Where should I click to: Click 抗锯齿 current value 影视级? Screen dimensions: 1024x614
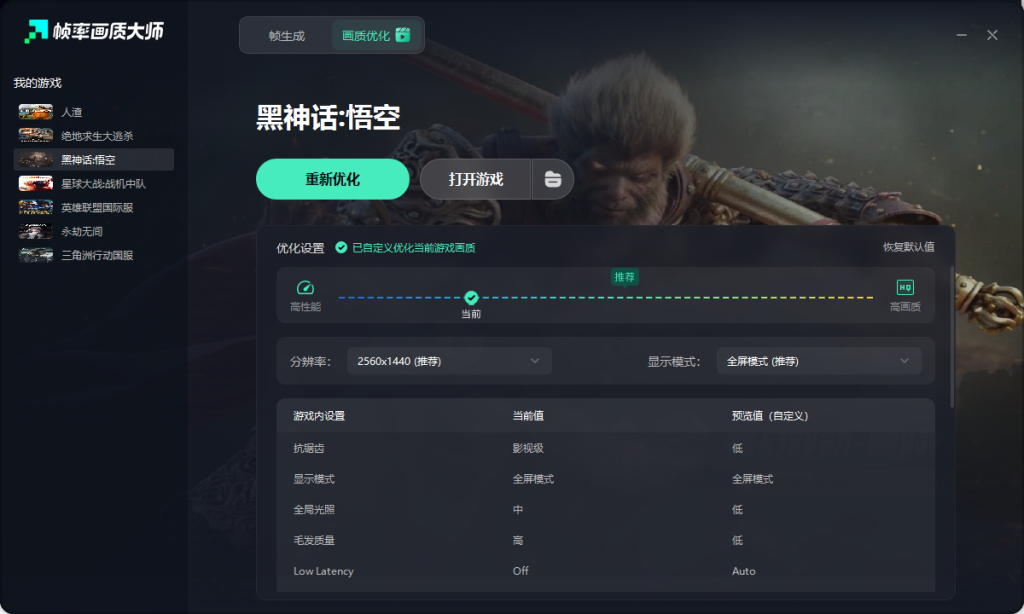point(528,448)
